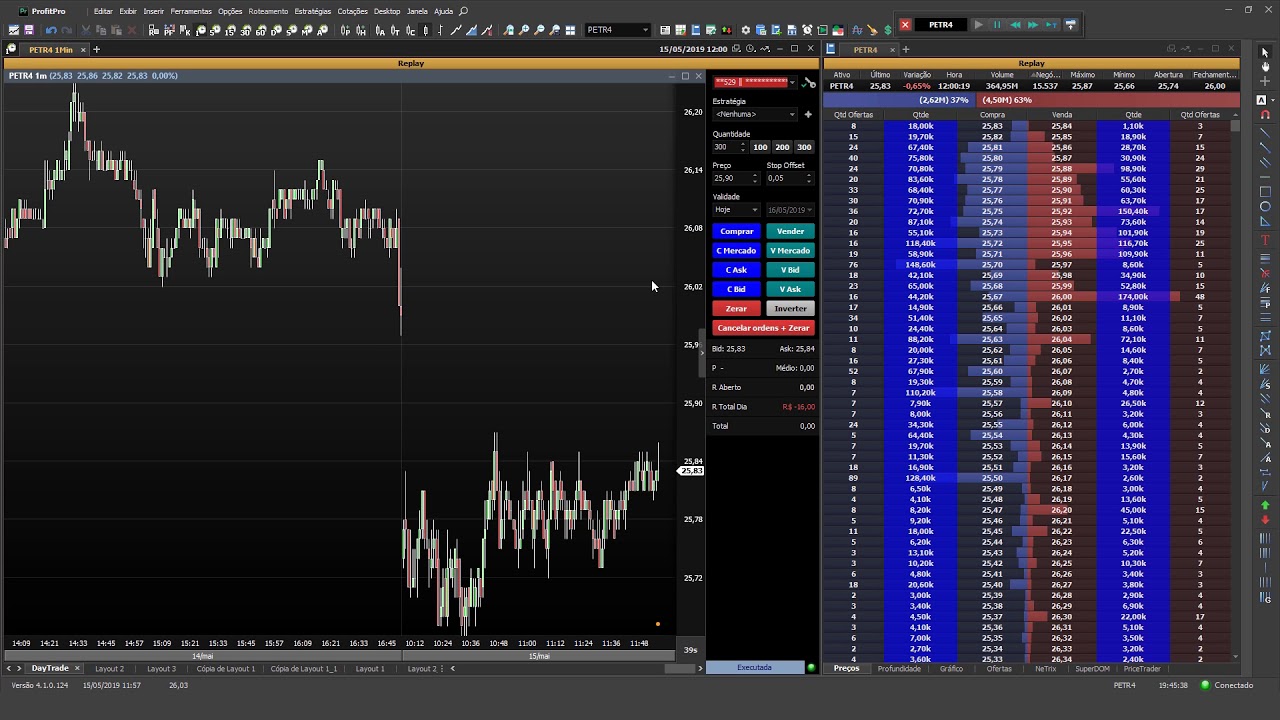The height and width of the screenshot is (720, 1280).
Task: Open the Editar menu
Action: click(x=103, y=11)
